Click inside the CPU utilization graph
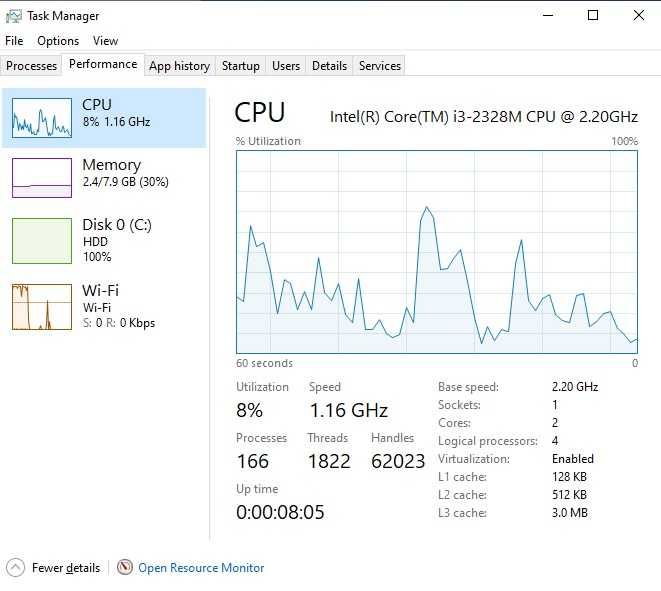The height and width of the screenshot is (591, 661). [437, 252]
